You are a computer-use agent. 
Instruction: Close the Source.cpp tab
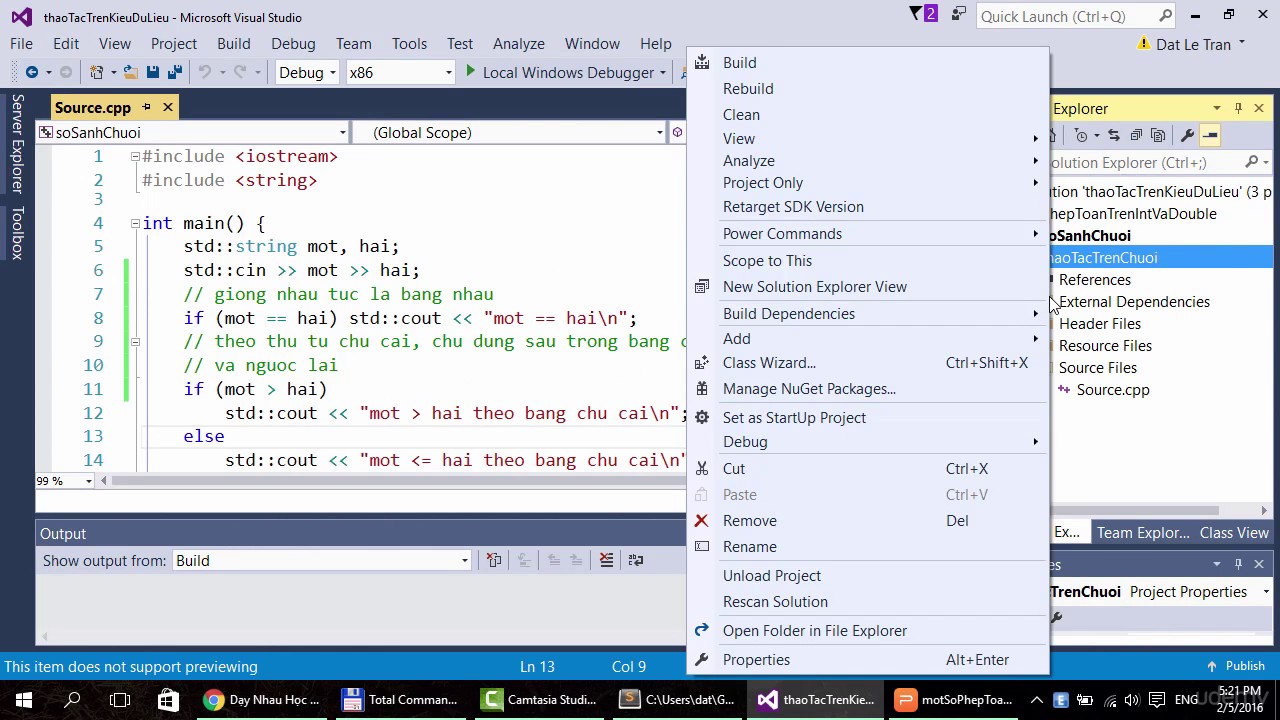168,107
